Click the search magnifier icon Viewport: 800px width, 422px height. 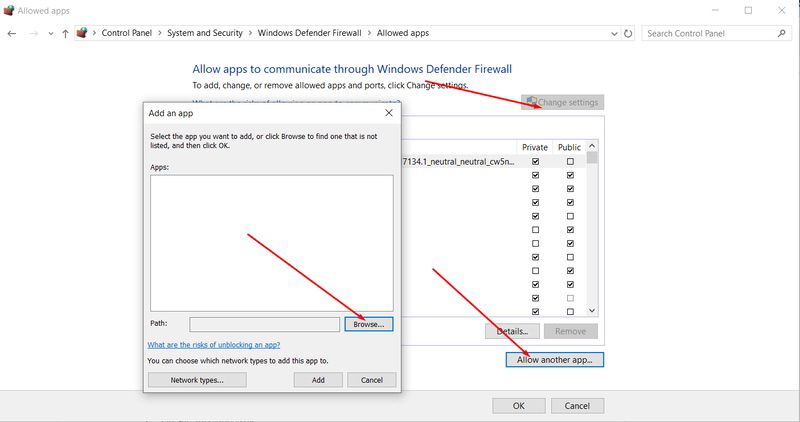point(781,33)
